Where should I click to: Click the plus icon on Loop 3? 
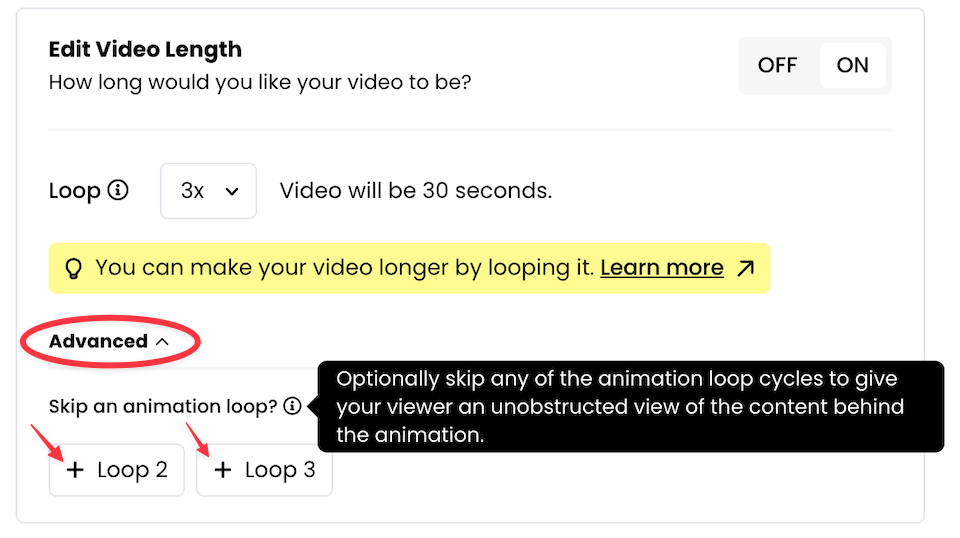point(223,469)
